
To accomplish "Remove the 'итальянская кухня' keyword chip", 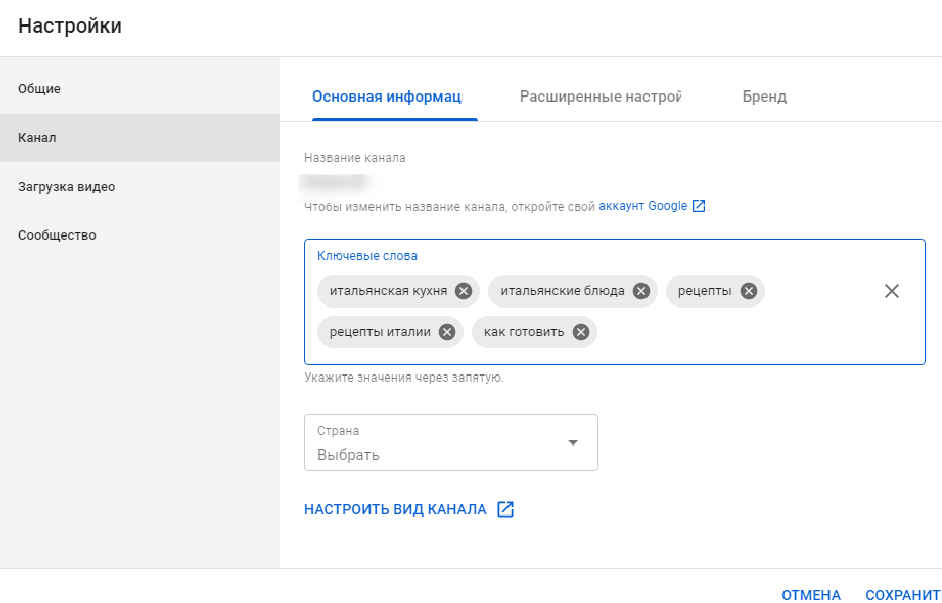I will (463, 291).
